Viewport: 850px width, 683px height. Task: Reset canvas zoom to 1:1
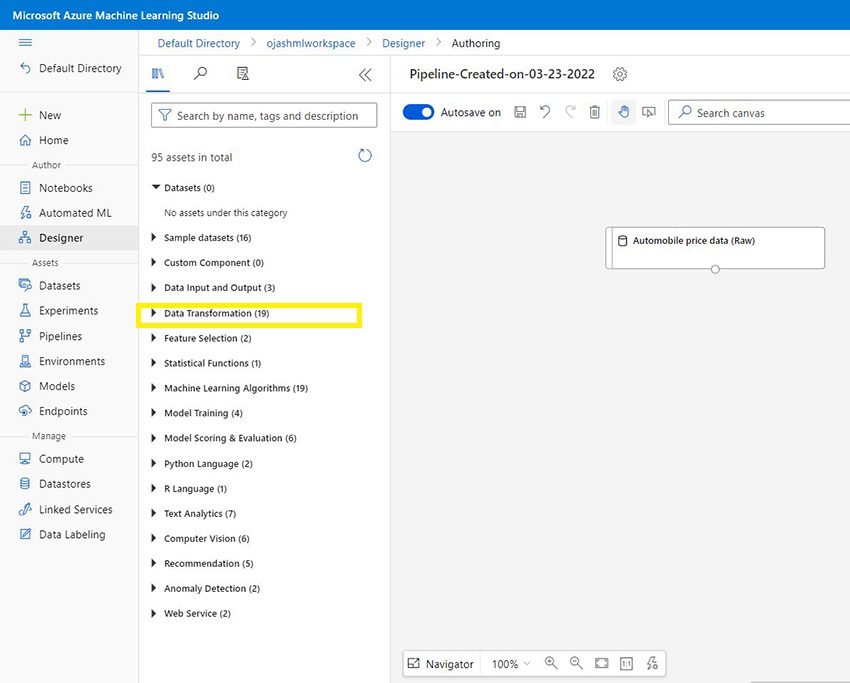click(626, 663)
